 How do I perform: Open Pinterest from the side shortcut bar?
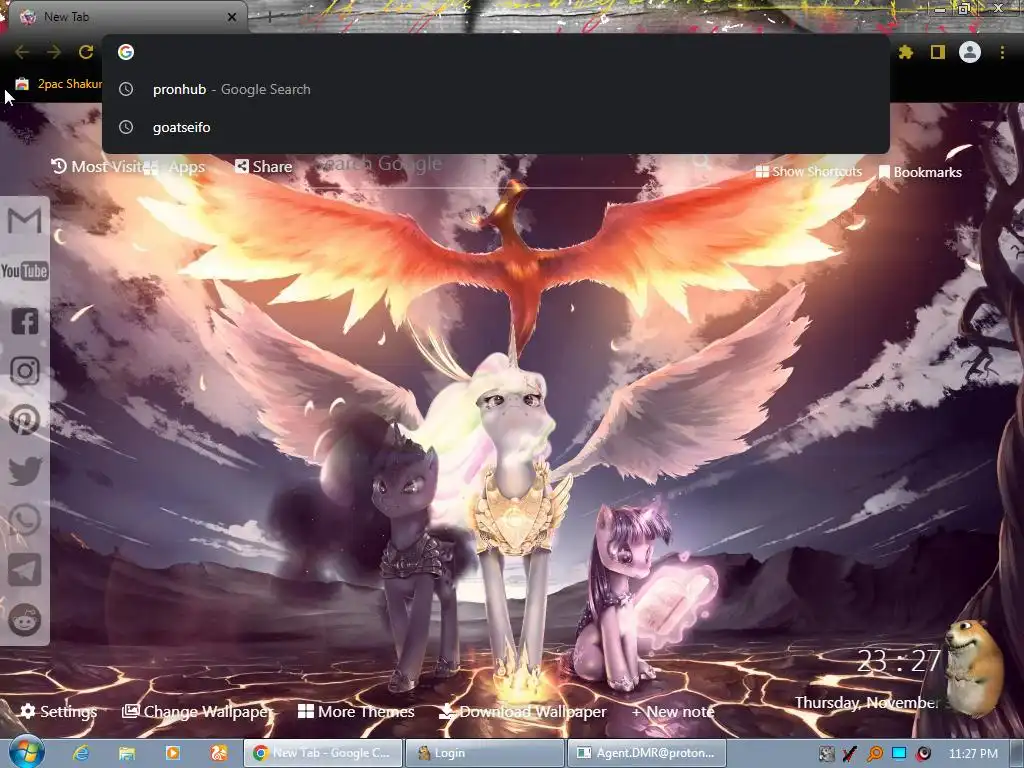pyautogui.click(x=25, y=421)
